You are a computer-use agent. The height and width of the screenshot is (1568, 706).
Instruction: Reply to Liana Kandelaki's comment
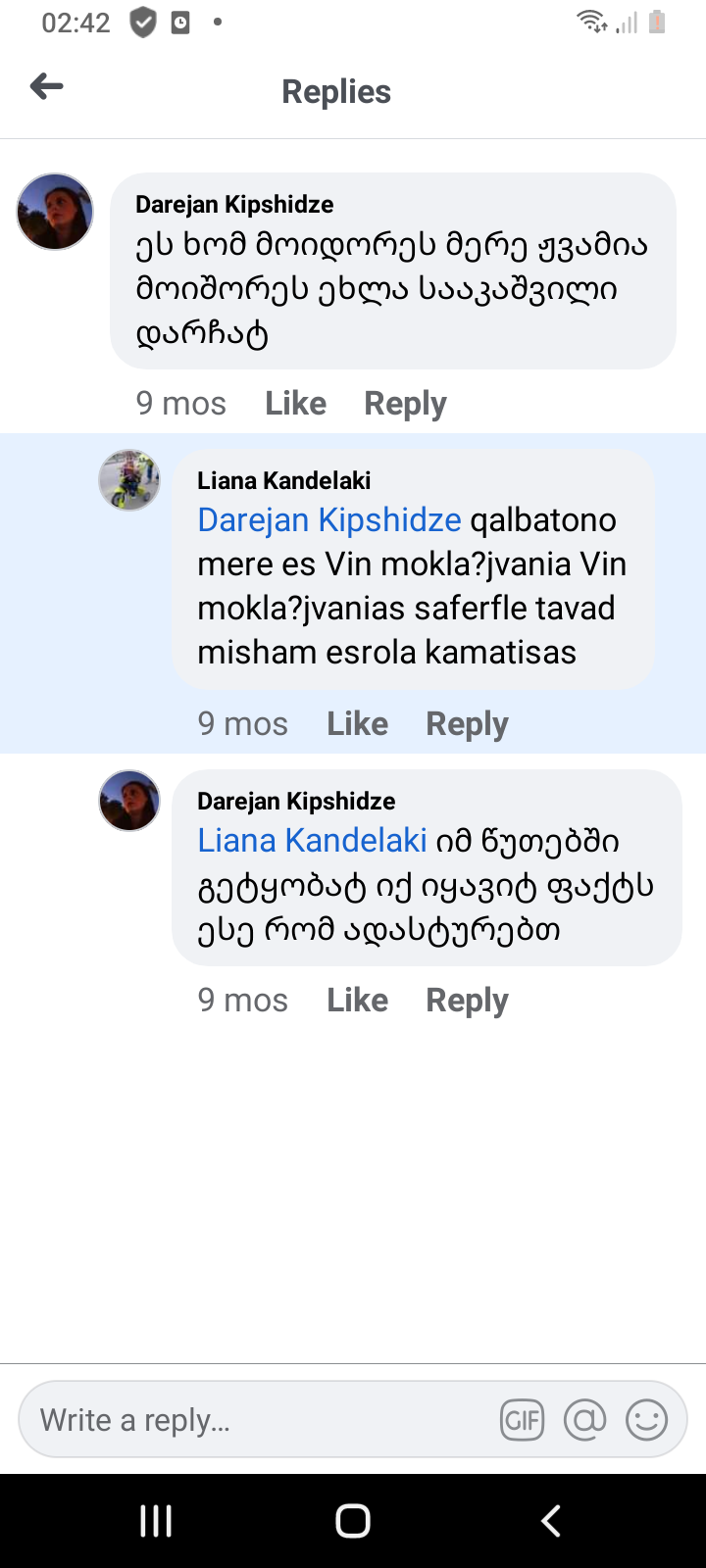pos(467,723)
